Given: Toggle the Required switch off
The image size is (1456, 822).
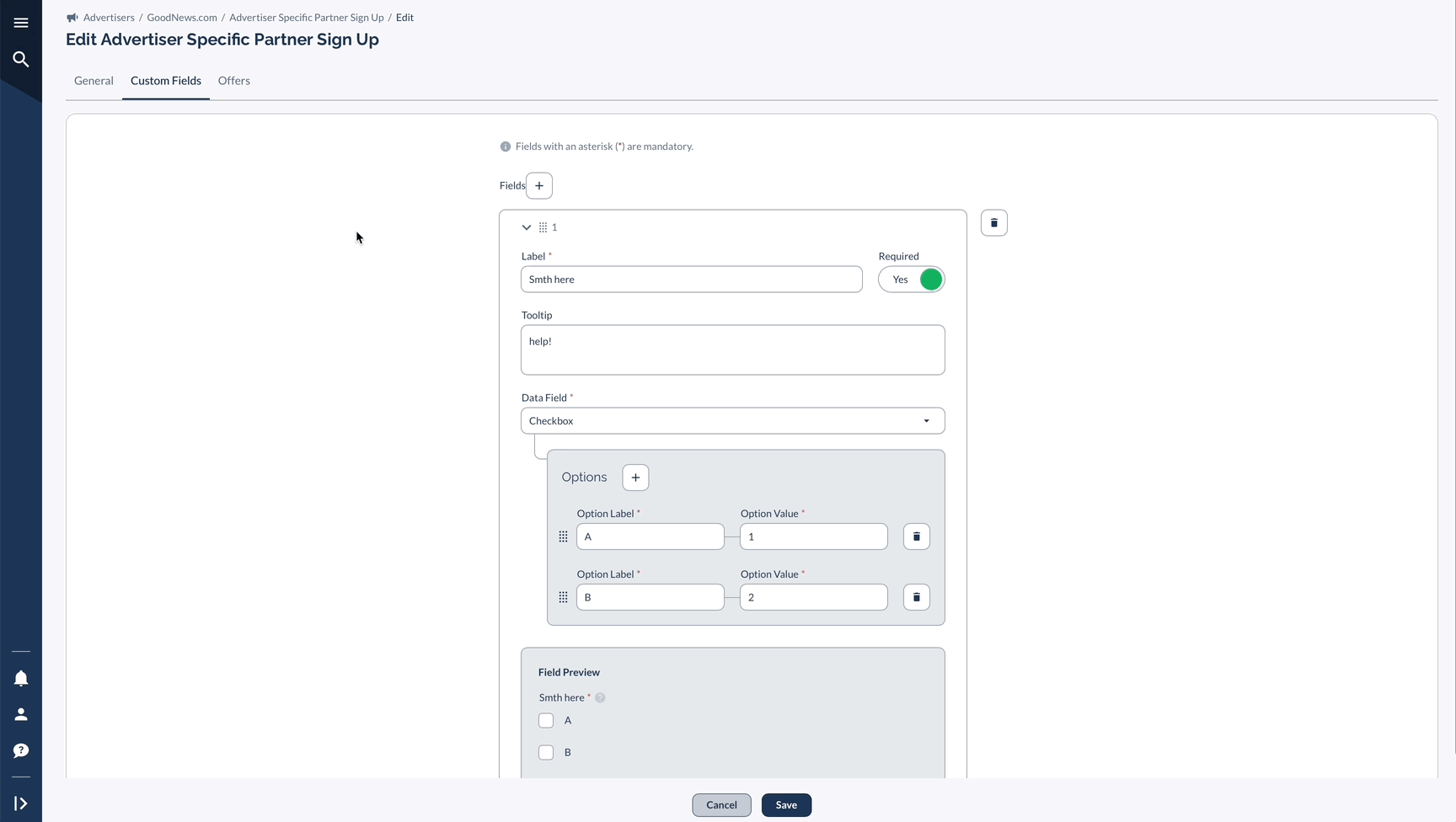Looking at the screenshot, I should click(912, 280).
